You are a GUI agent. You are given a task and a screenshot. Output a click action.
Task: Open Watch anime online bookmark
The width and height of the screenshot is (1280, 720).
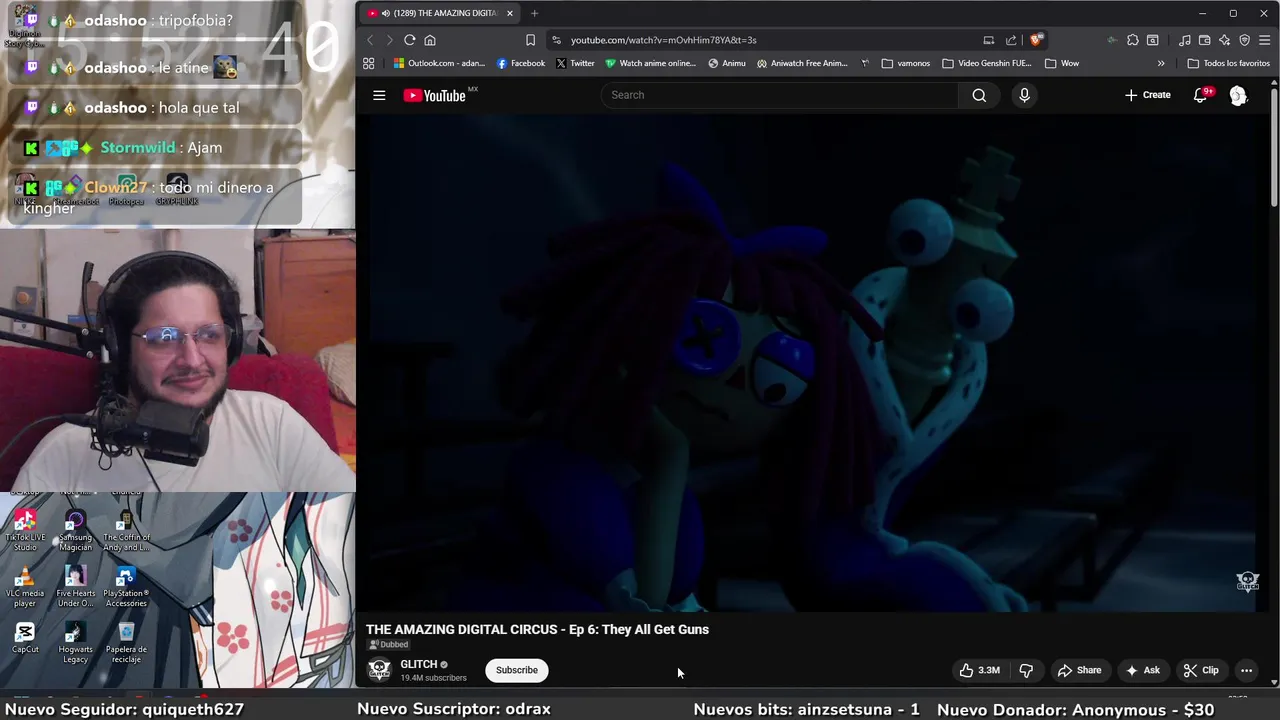pyautogui.click(x=650, y=63)
